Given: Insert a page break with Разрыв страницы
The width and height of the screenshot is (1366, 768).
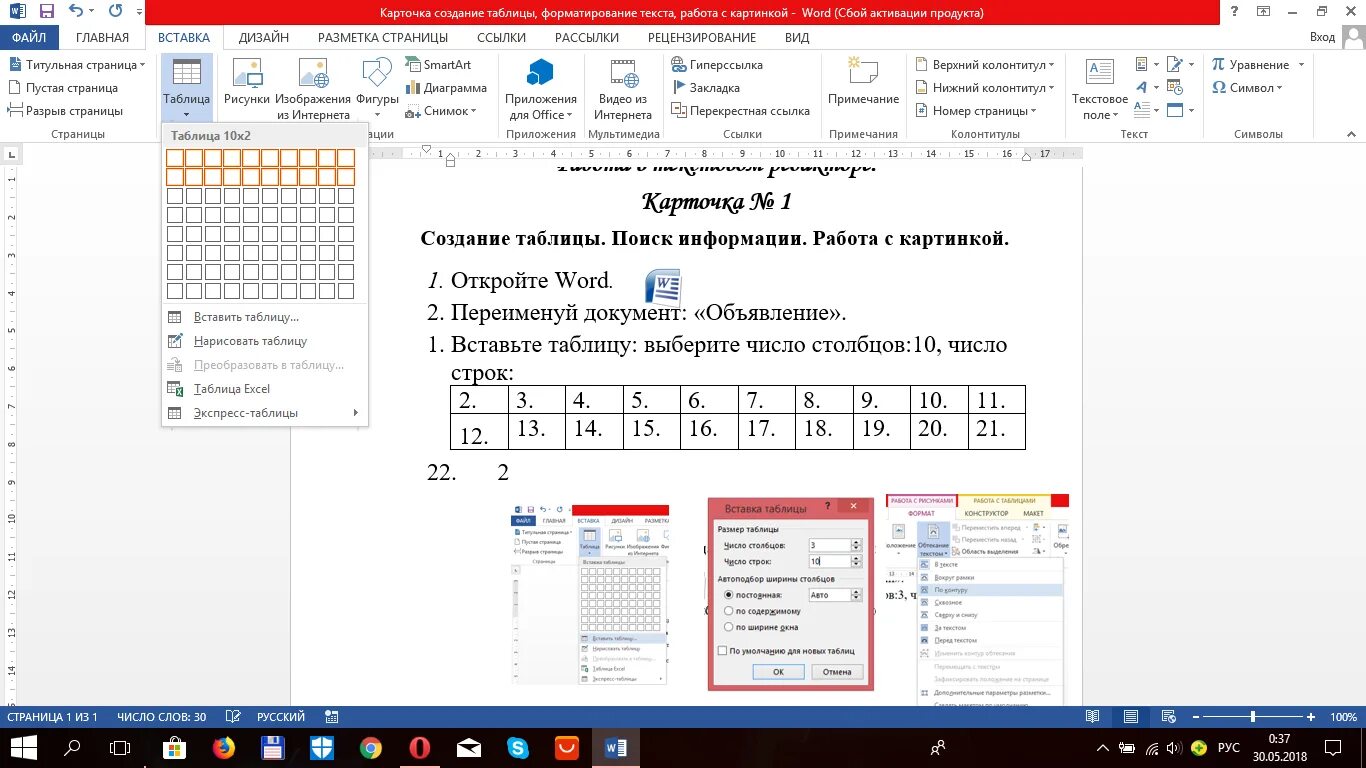Looking at the screenshot, I should pyautogui.click(x=65, y=111).
